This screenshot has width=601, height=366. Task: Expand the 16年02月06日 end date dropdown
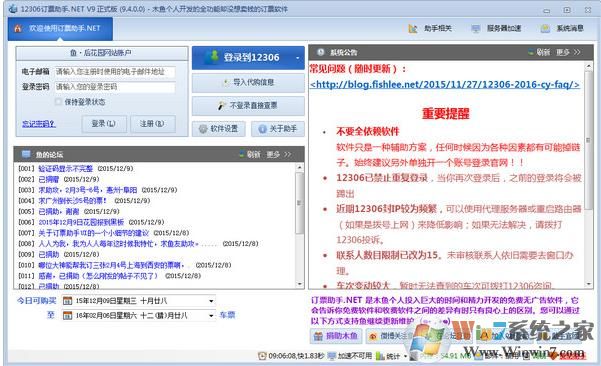211,315
